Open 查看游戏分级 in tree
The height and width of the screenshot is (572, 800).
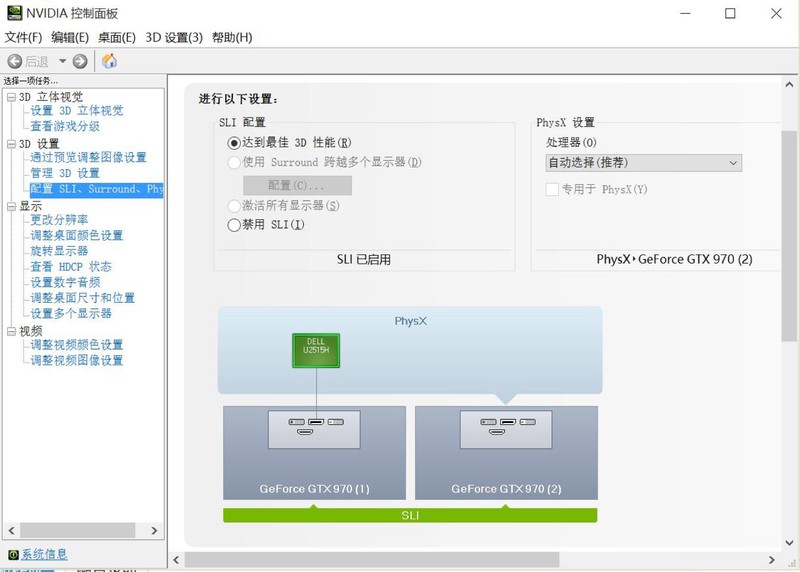coord(65,126)
